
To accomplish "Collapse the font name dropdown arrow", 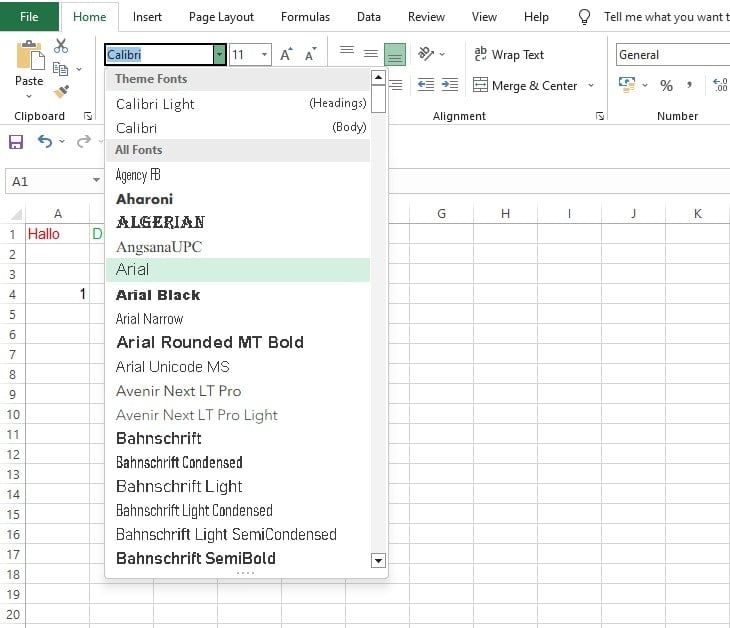I will pyautogui.click(x=219, y=55).
